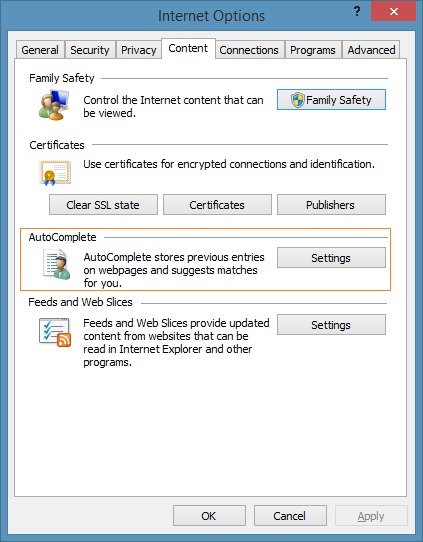423x542 pixels.
Task: Switch to the General tab
Action: click(x=40, y=50)
